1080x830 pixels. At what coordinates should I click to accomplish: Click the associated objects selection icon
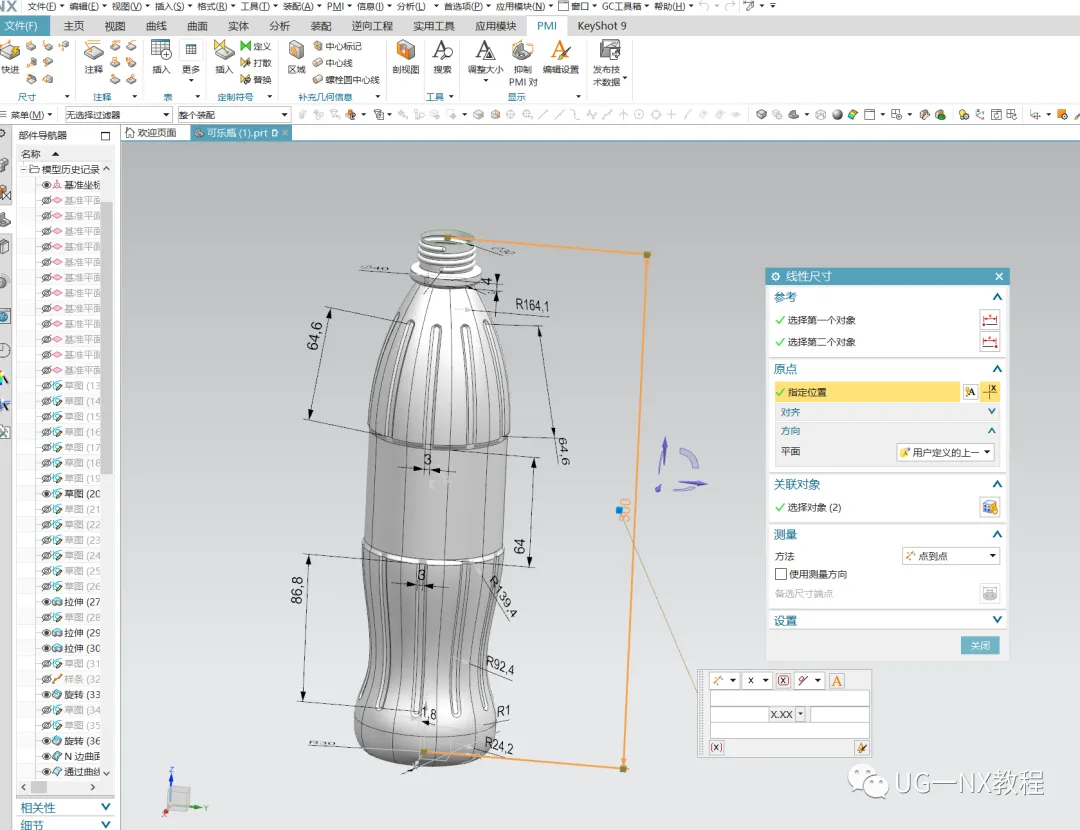pos(990,508)
